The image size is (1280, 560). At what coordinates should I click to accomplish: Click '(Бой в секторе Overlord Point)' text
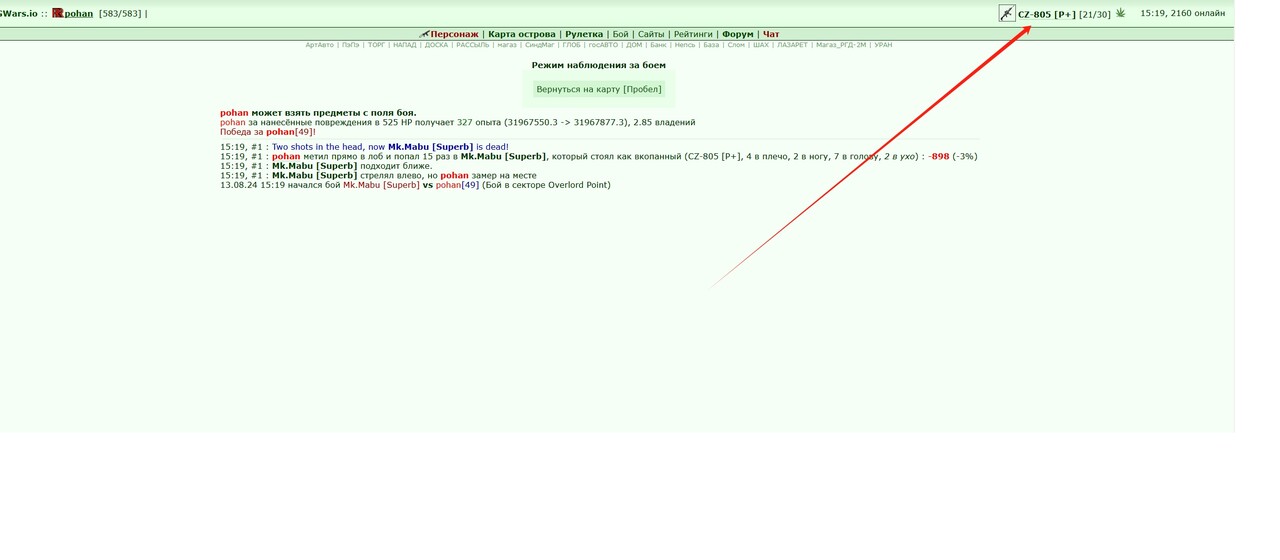coord(546,185)
